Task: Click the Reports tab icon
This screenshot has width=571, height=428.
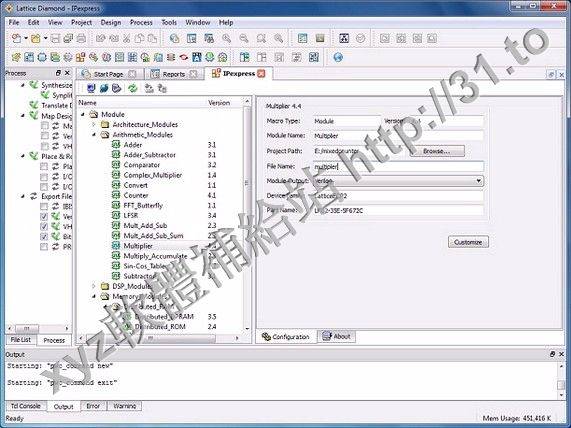Action: tap(155, 74)
